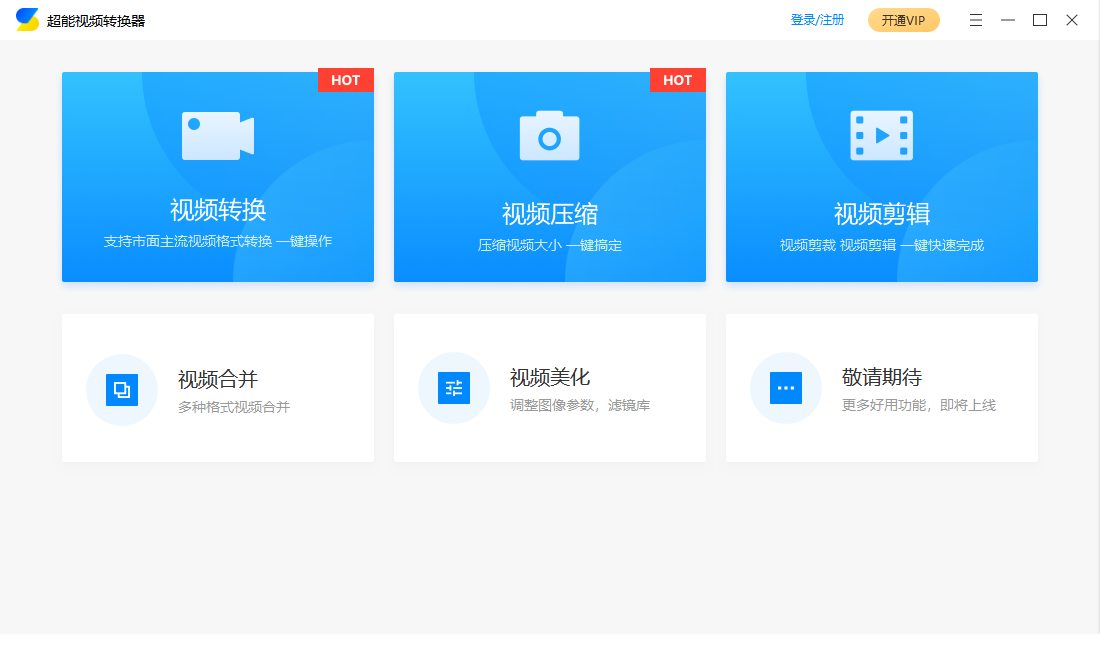Click the 视频美化 sliders icon
This screenshot has width=1100, height=659.
point(454,389)
